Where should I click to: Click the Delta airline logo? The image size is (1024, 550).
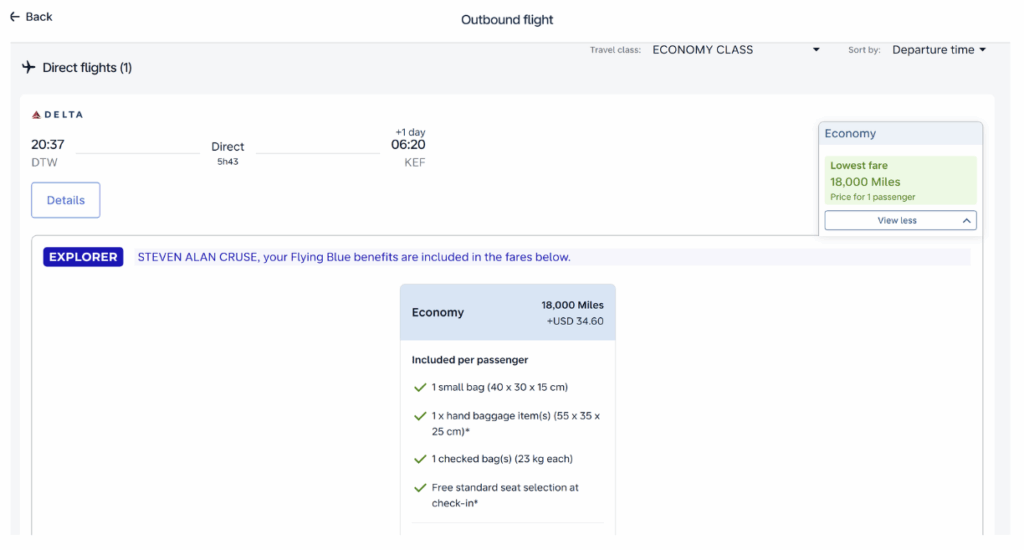[57, 115]
